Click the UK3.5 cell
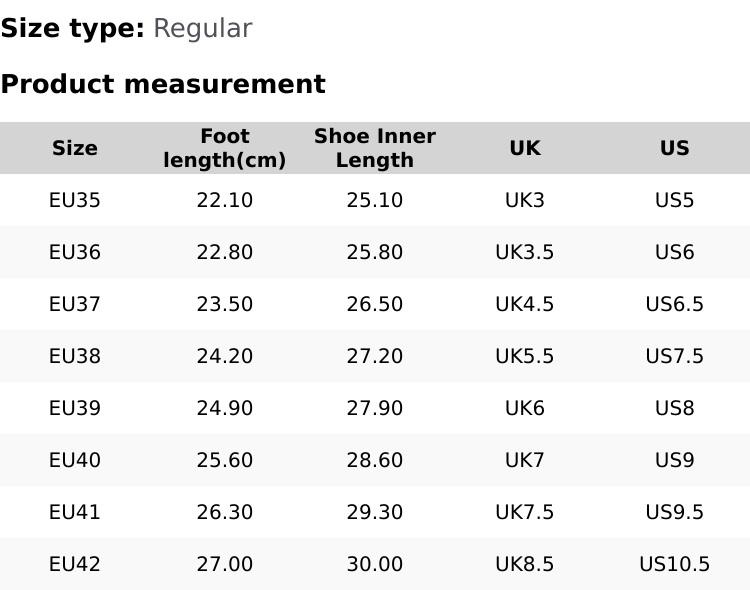Viewport: 750px width, 590px height. pos(525,252)
